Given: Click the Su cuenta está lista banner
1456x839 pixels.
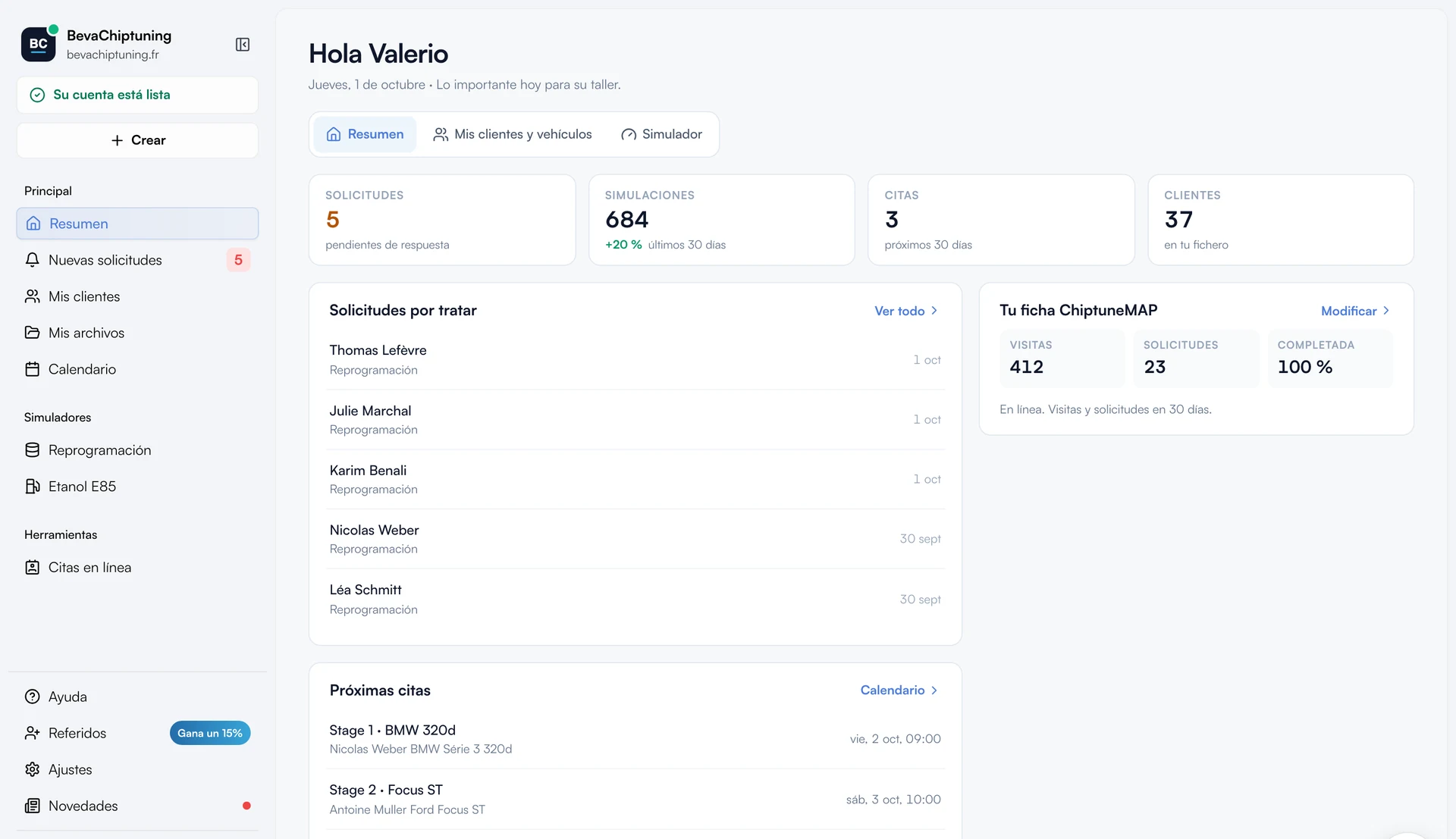Looking at the screenshot, I should pos(137,95).
